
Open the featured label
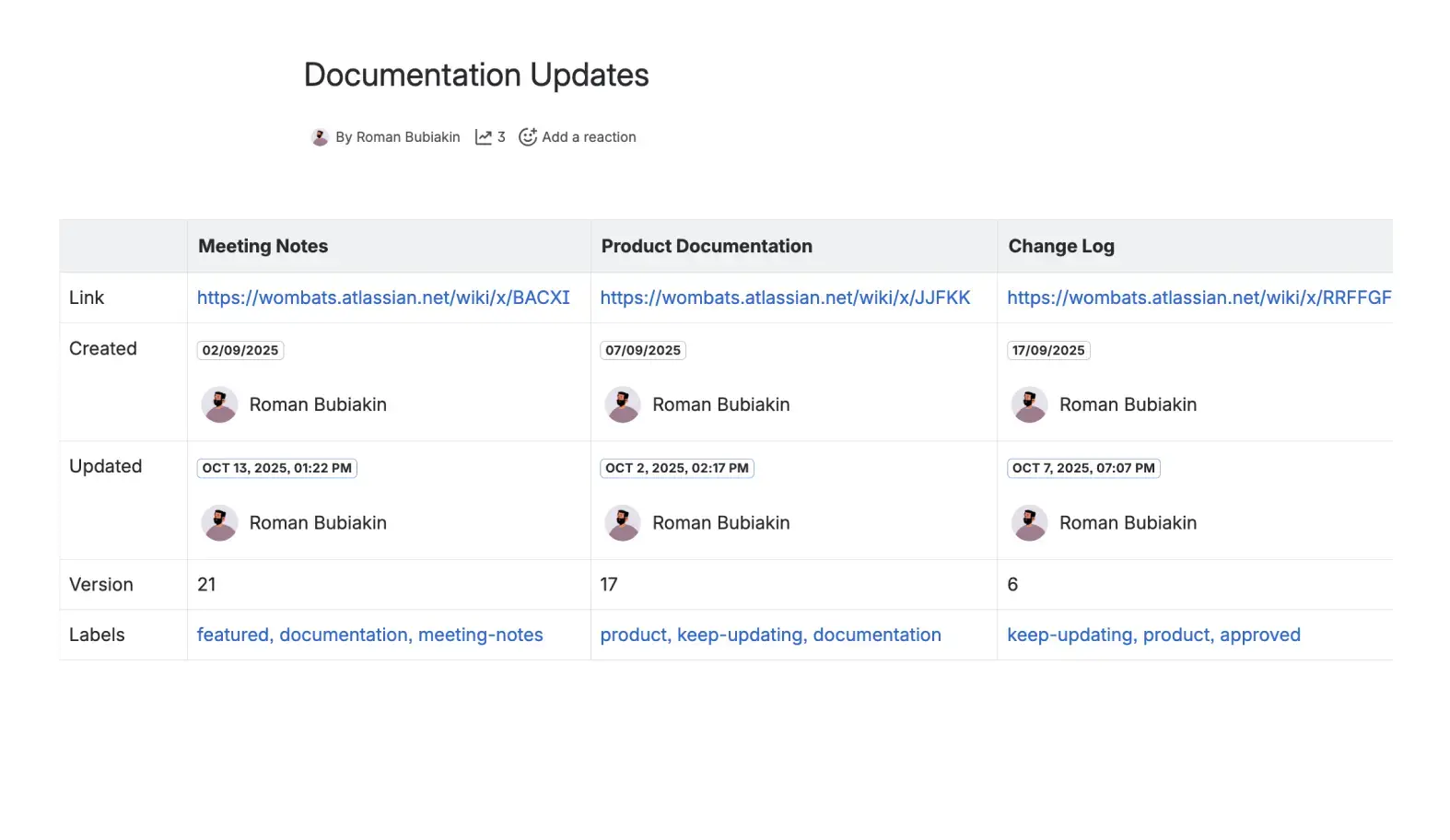pyautogui.click(x=233, y=635)
